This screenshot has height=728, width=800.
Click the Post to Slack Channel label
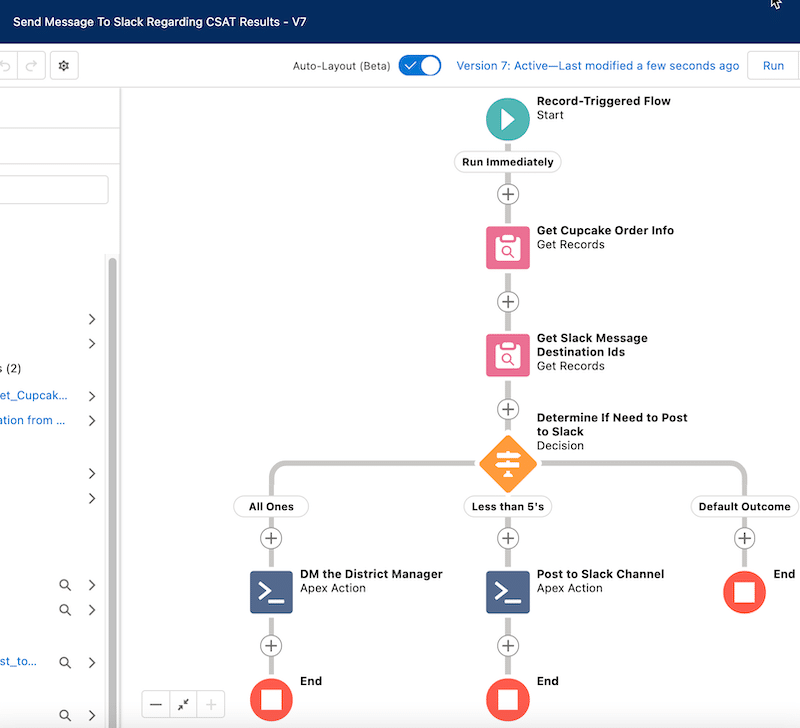tap(601, 574)
